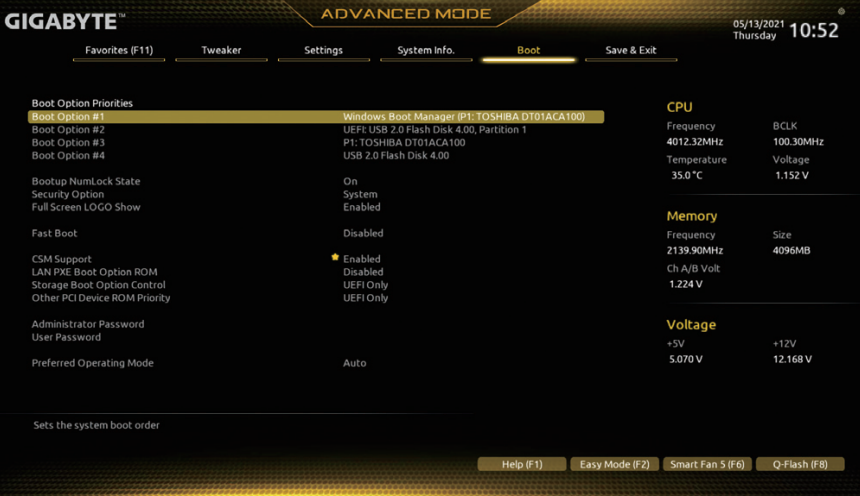Change Preferred Operating Mode value
The height and width of the screenshot is (496, 860).
tap(354, 363)
